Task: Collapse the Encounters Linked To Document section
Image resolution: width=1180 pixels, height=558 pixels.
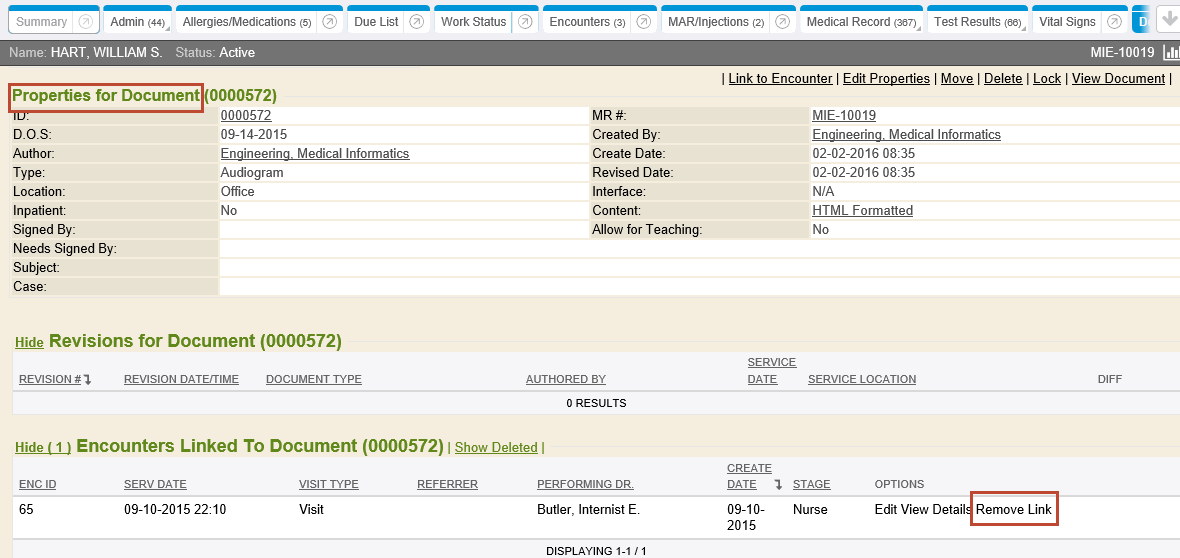Action: pyautogui.click(x=43, y=448)
